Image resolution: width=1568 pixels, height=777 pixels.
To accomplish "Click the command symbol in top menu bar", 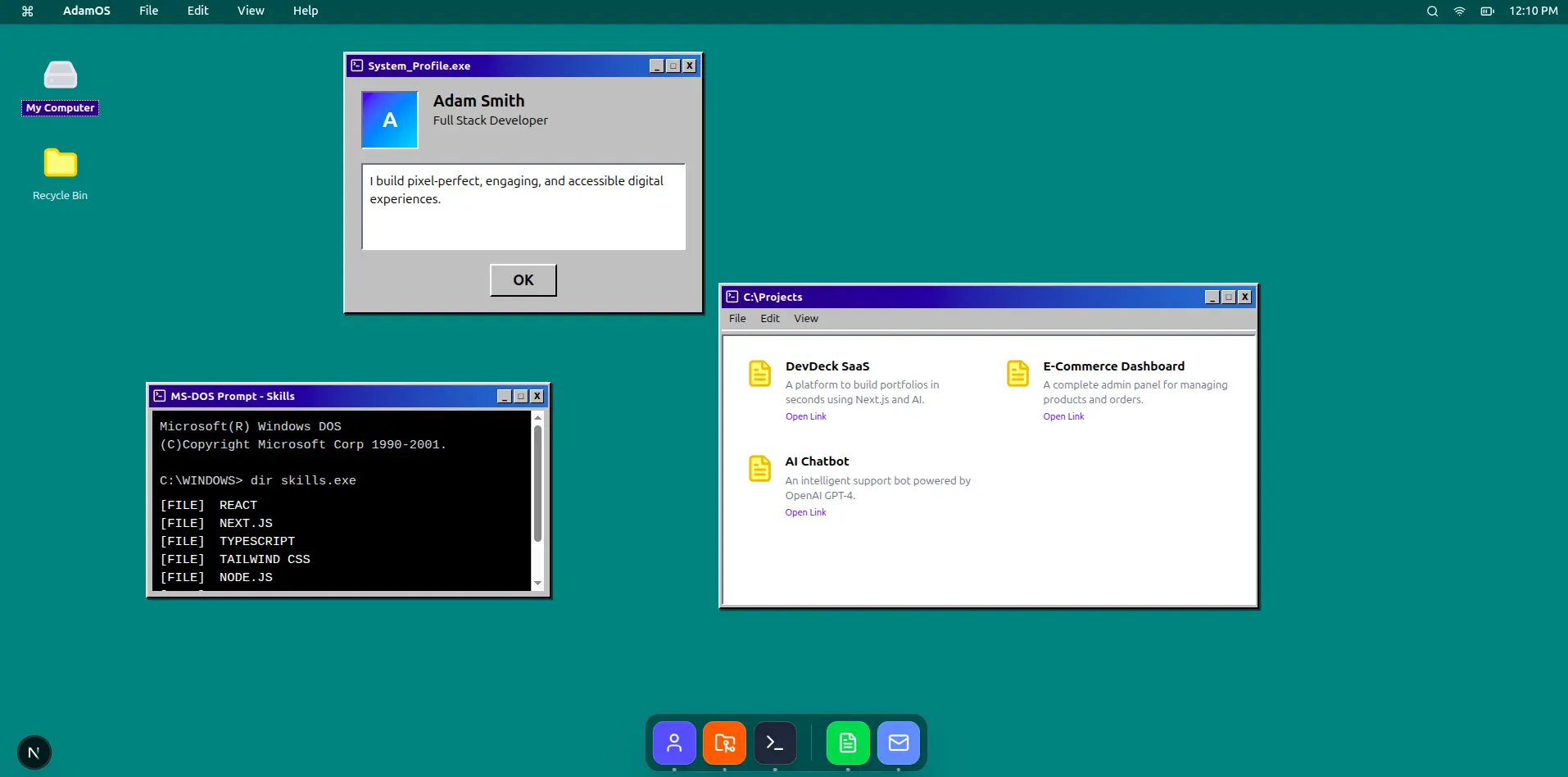I will coord(27,11).
